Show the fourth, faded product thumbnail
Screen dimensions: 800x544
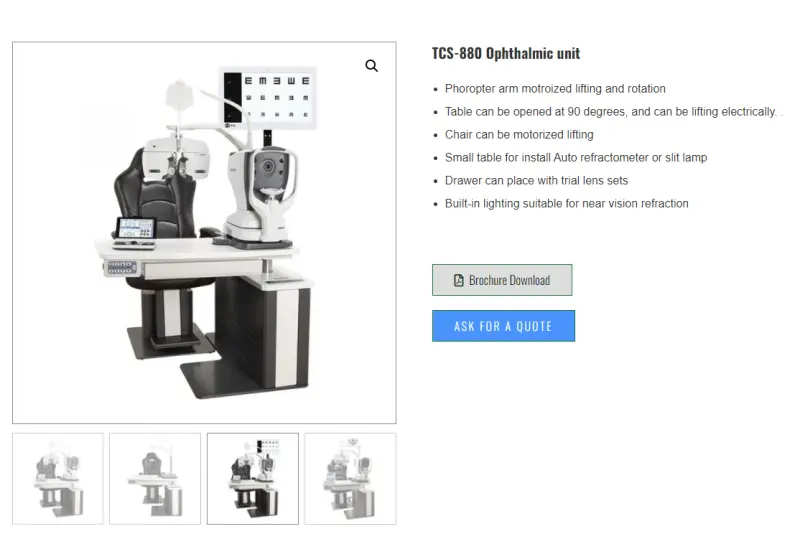350,479
